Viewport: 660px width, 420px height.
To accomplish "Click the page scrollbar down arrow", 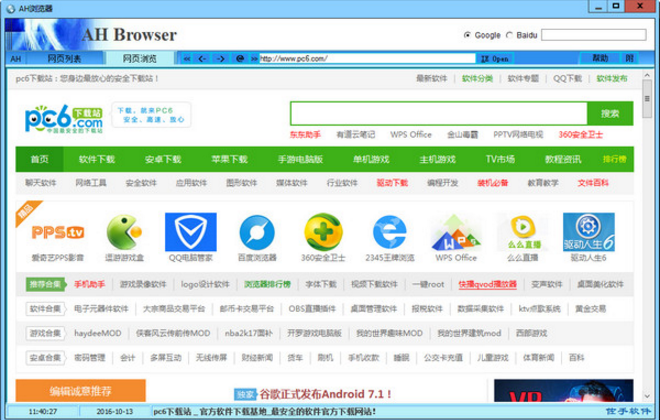I will coord(647,396).
